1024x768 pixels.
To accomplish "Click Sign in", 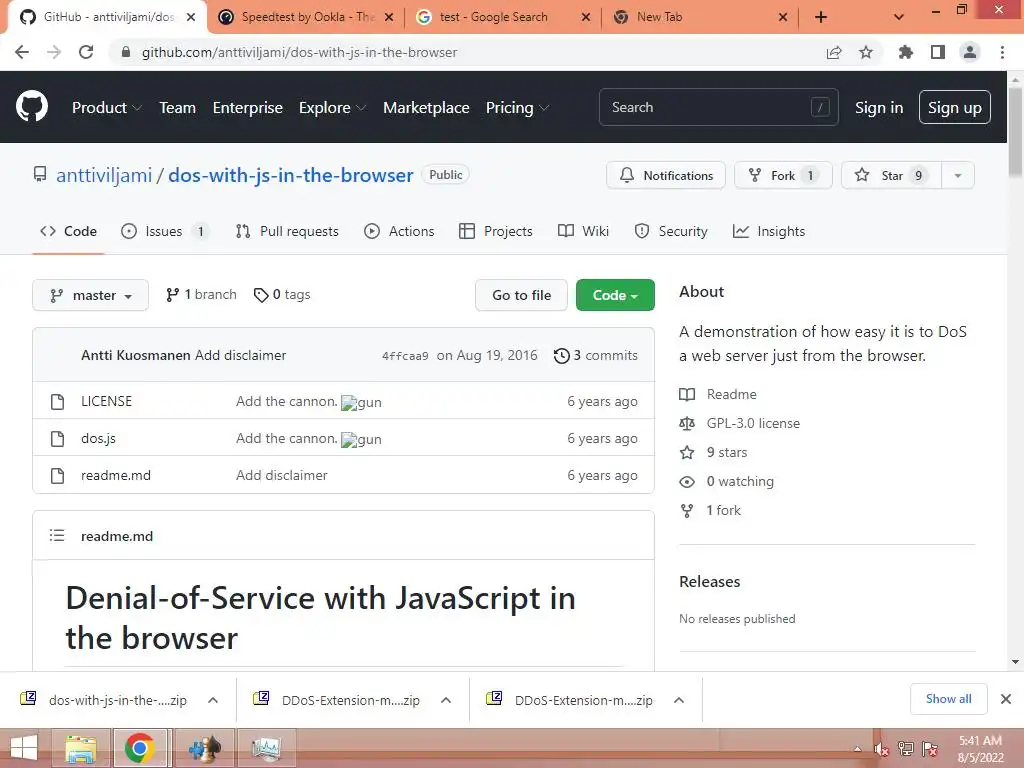I will (879, 108).
